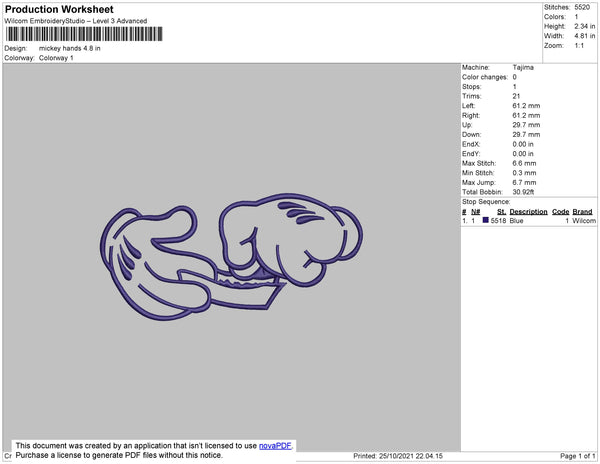Click the 'Page 1 of 1' footer text
The height and width of the screenshot is (464, 600).
tap(578, 456)
